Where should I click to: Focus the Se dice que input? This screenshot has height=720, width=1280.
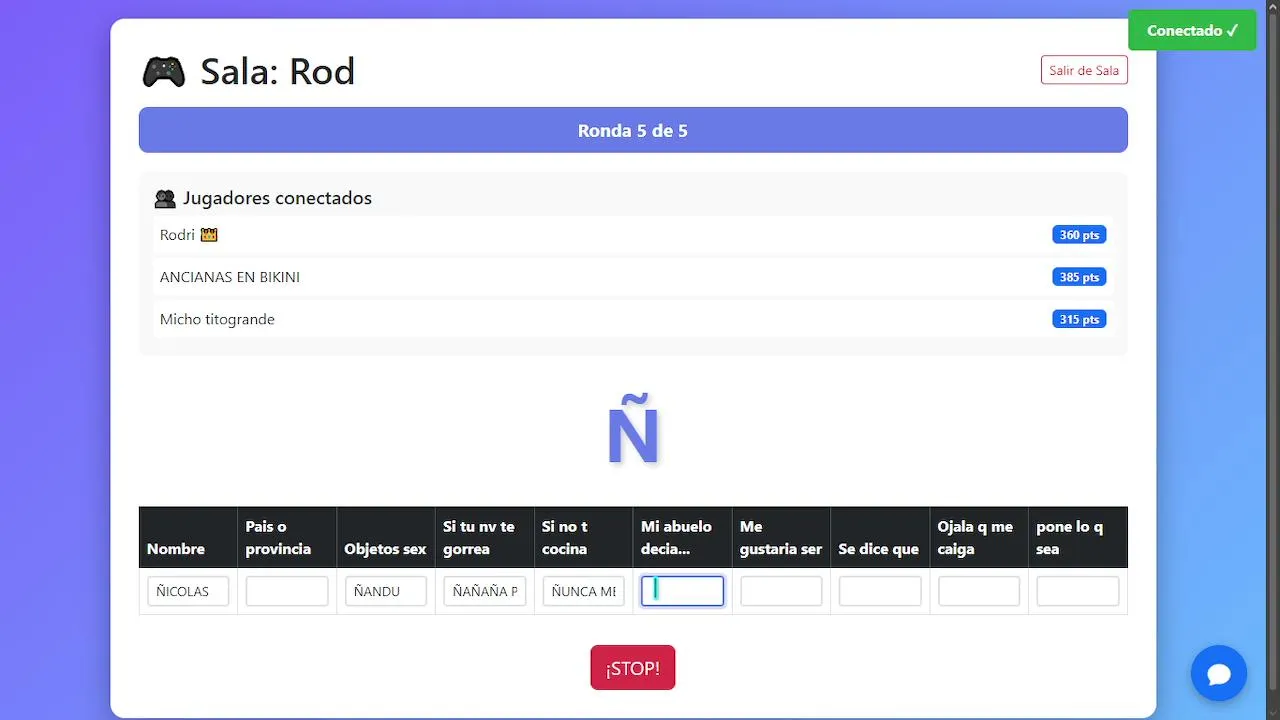click(880, 591)
